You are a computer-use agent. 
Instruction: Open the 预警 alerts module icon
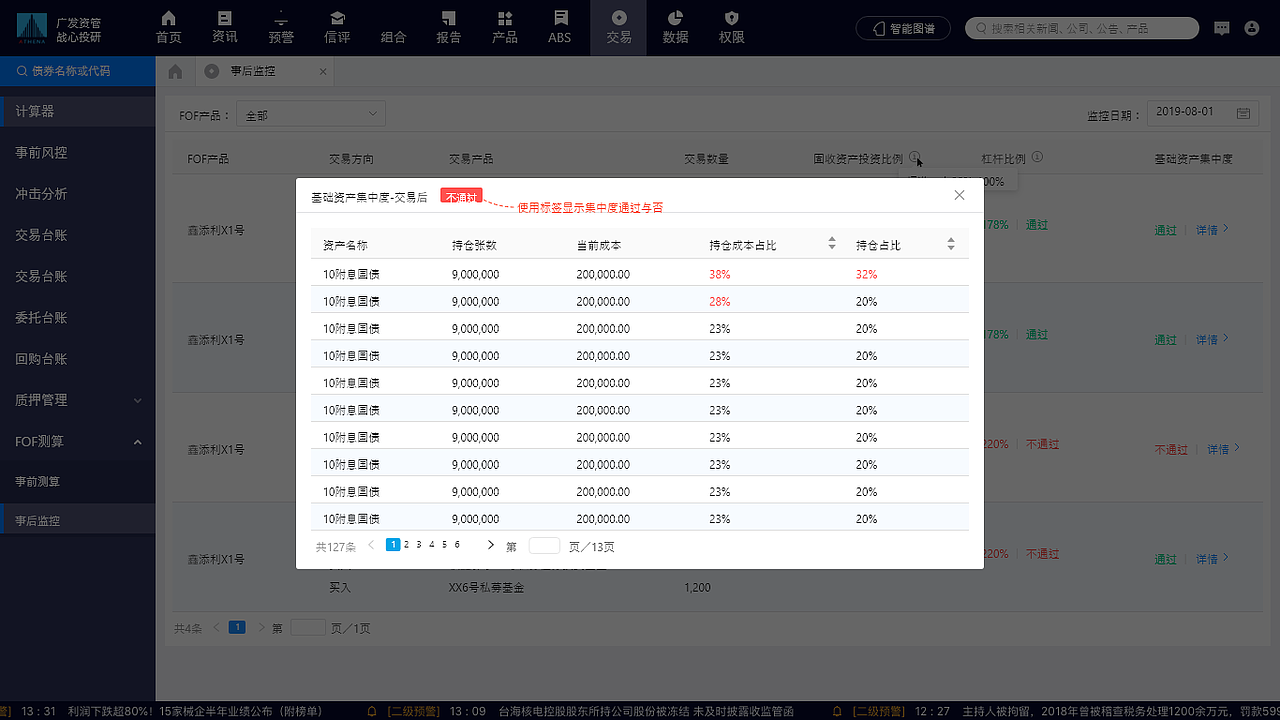tap(281, 27)
